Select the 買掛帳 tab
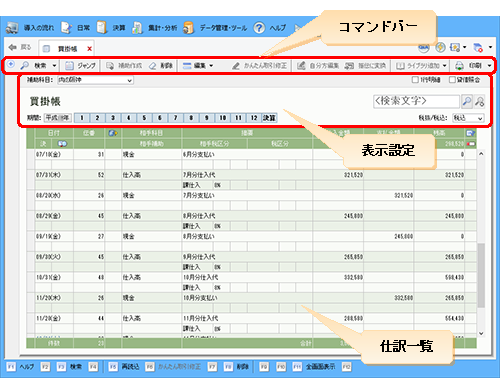This screenshot has height=378, width=500. coord(67,49)
